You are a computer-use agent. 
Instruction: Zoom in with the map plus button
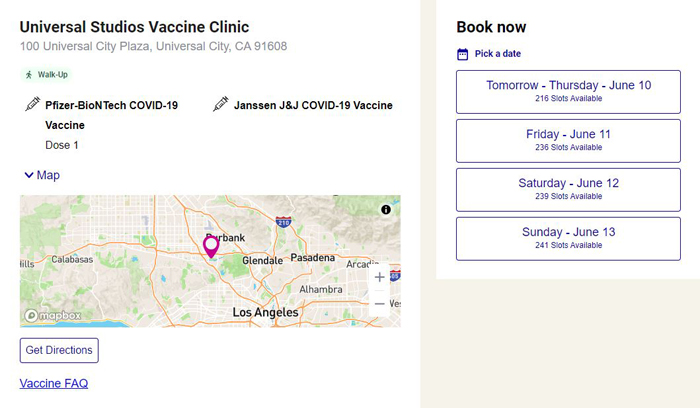[379, 277]
